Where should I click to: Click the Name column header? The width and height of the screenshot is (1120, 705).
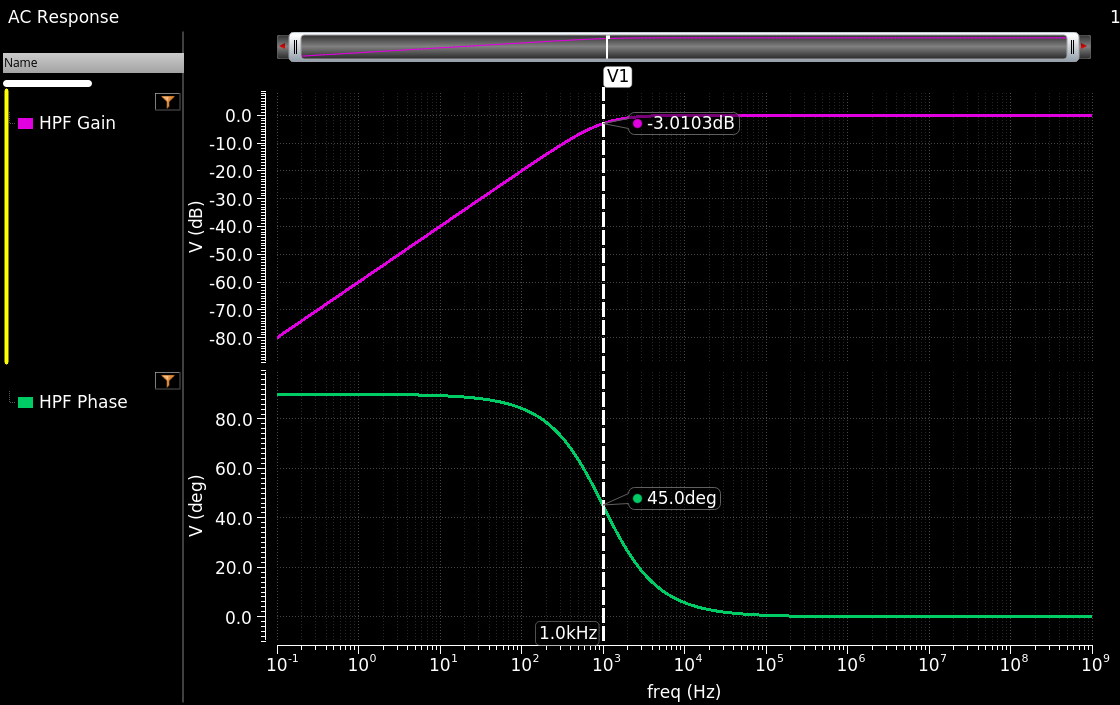[x=92, y=62]
